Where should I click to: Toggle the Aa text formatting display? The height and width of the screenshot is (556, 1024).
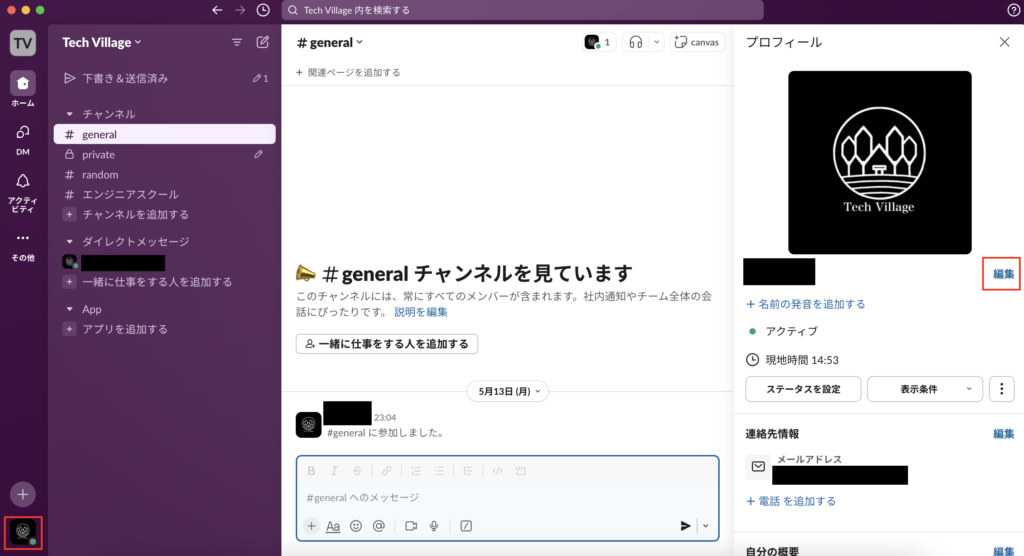(x=333, y=526)
